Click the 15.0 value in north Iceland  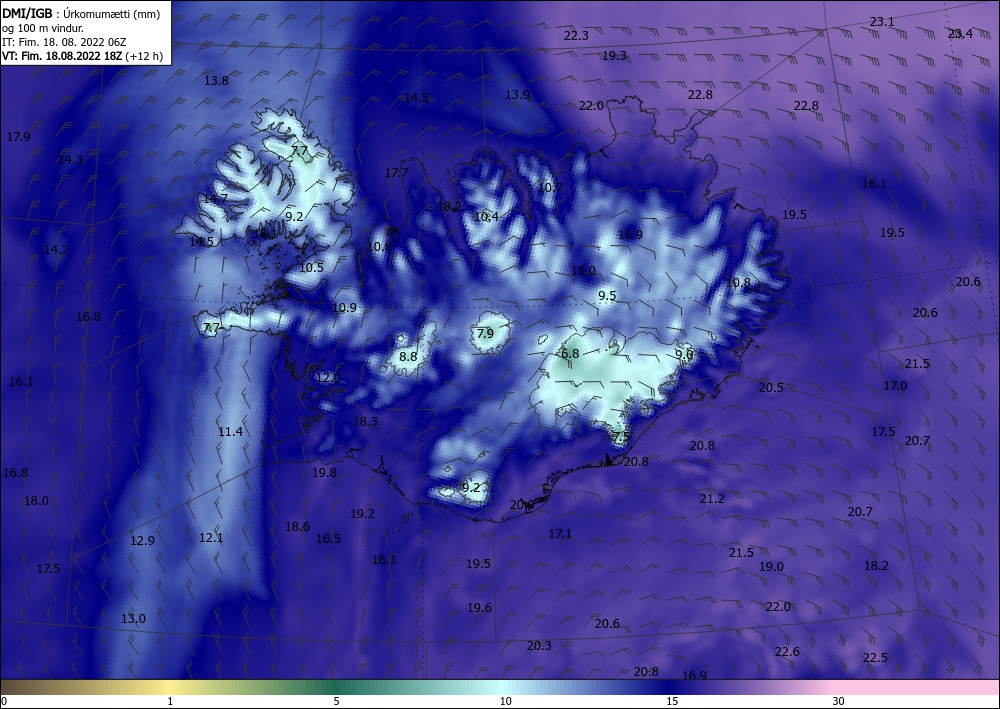pyautogui.click(x=583, y=270)
